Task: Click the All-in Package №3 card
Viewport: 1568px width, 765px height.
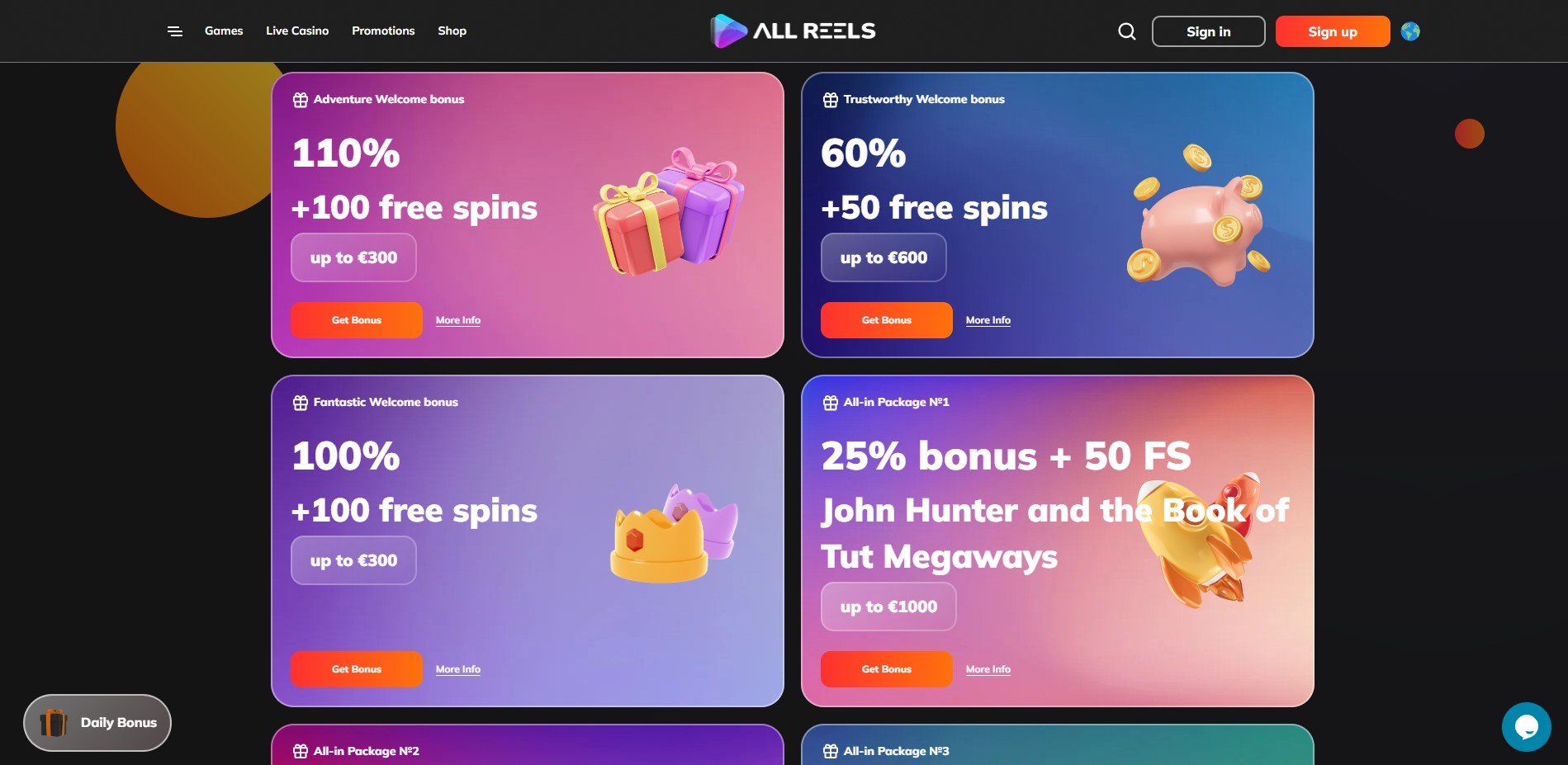Action: [1057, 745]
